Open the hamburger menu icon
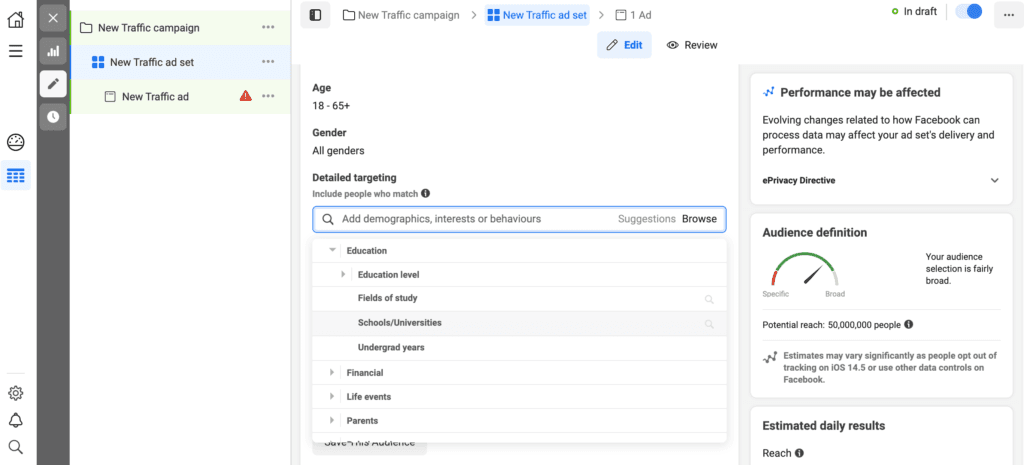 coord(15,50)
